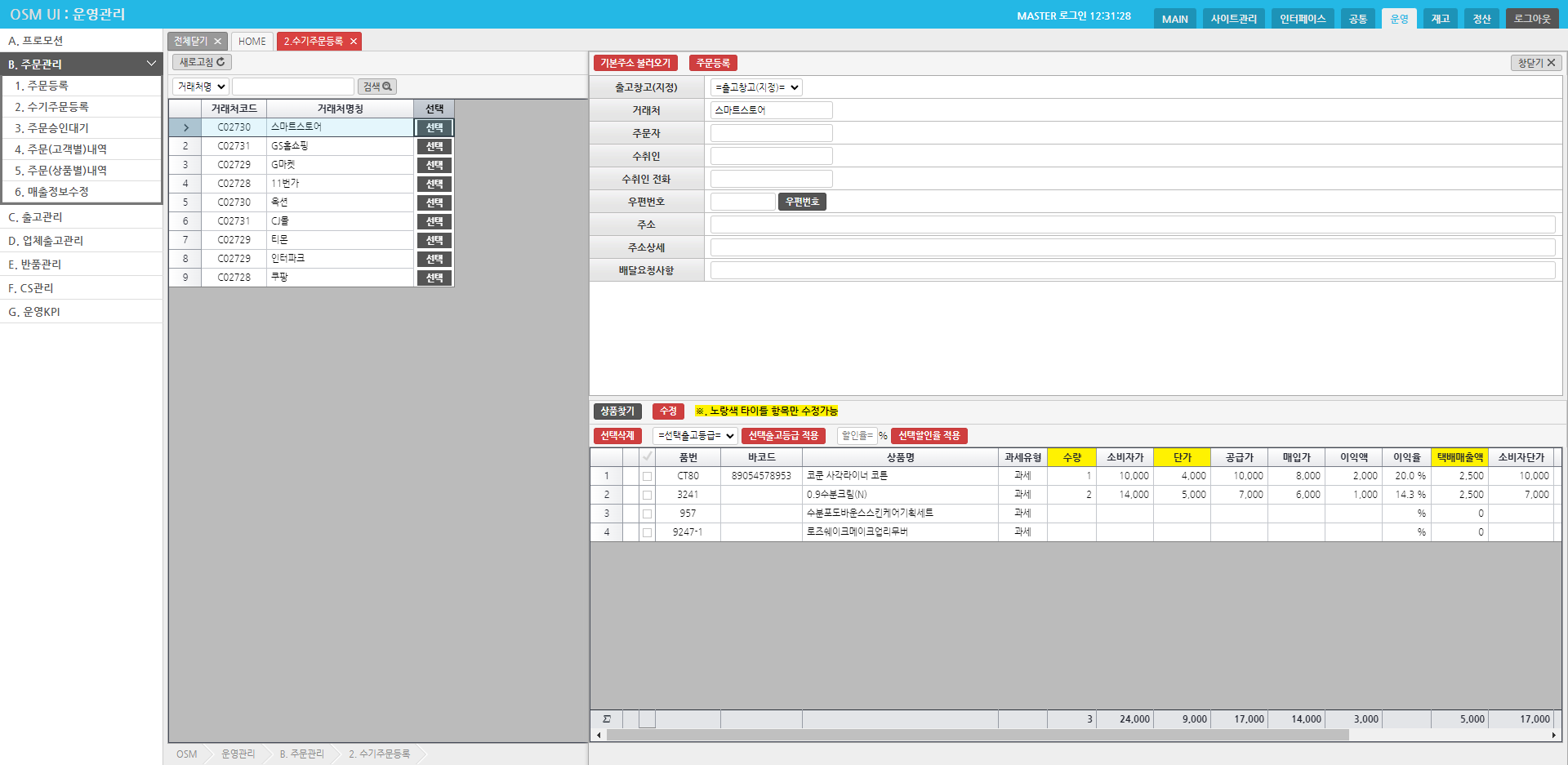Check the box for product CT80
This screenshot has height=765, width=1568.
[647, 476]
